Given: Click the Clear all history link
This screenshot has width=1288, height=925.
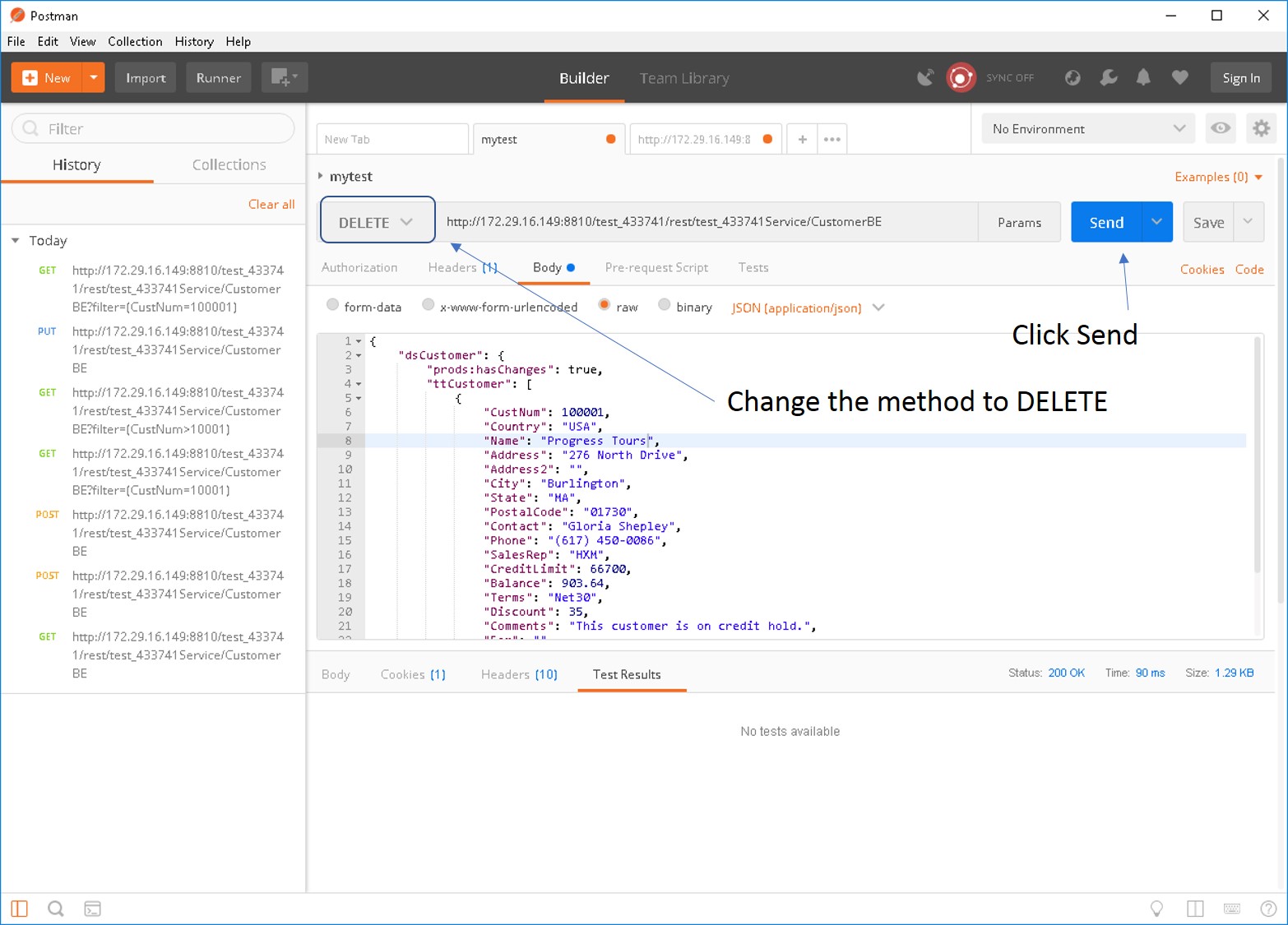Looking at the screenshot, I should [271, 204].
